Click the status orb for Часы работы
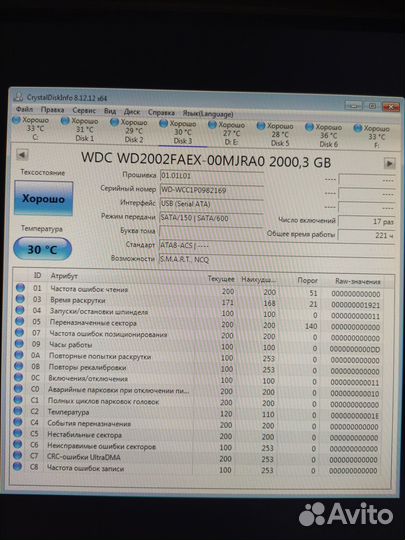 pyautogui.click(x=19, y=343)
